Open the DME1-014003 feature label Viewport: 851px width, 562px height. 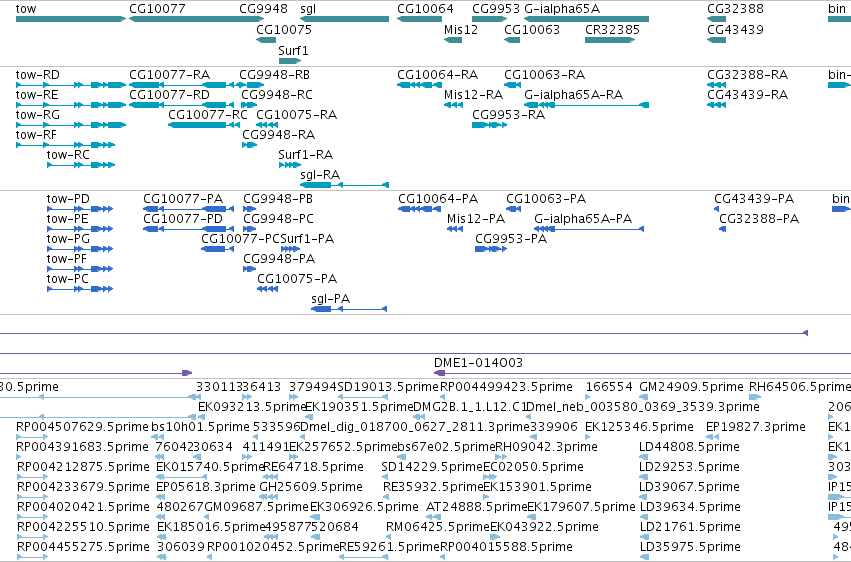pyautogui.click(x=478, y=362)
